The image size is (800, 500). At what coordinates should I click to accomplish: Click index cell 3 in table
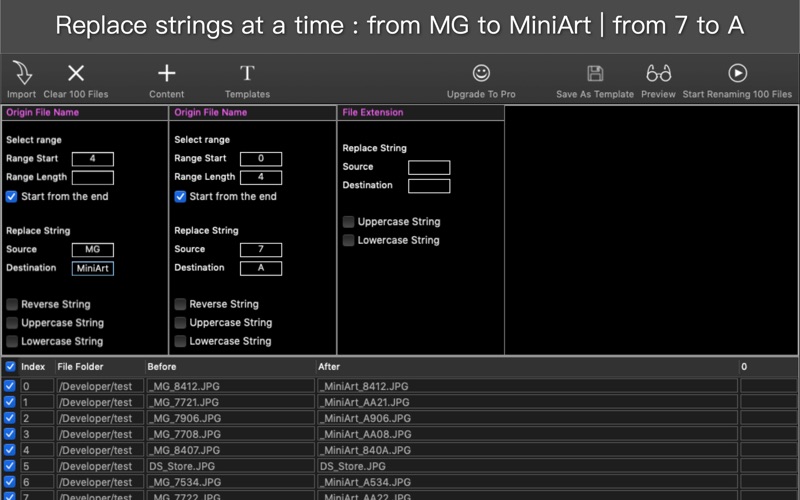(37, 434)
